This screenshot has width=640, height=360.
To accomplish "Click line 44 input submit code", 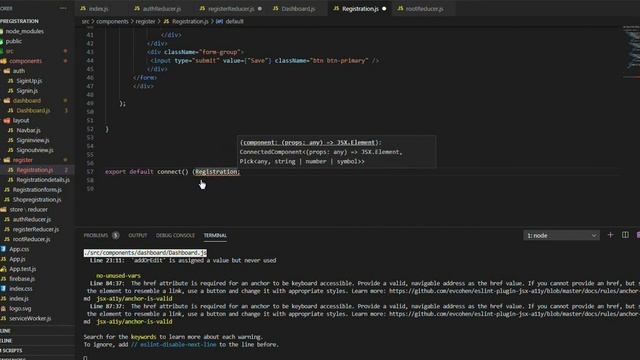I will 264,61.
